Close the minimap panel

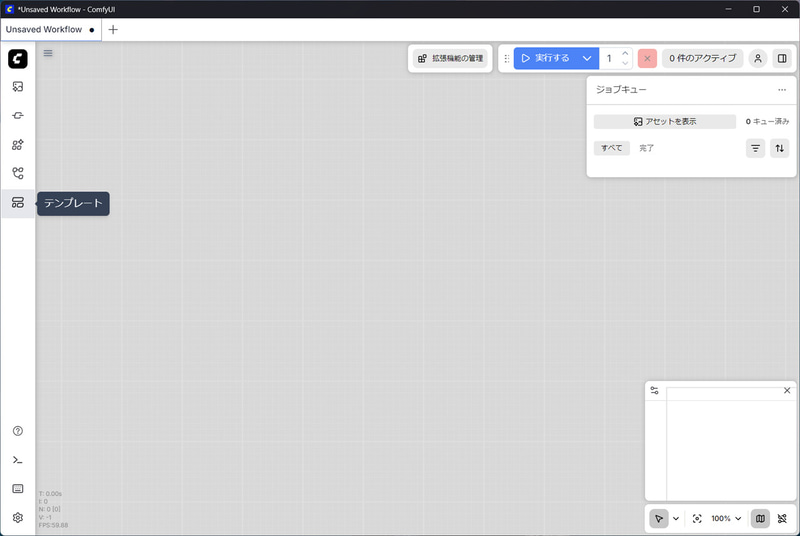click(x=787, y=391)
